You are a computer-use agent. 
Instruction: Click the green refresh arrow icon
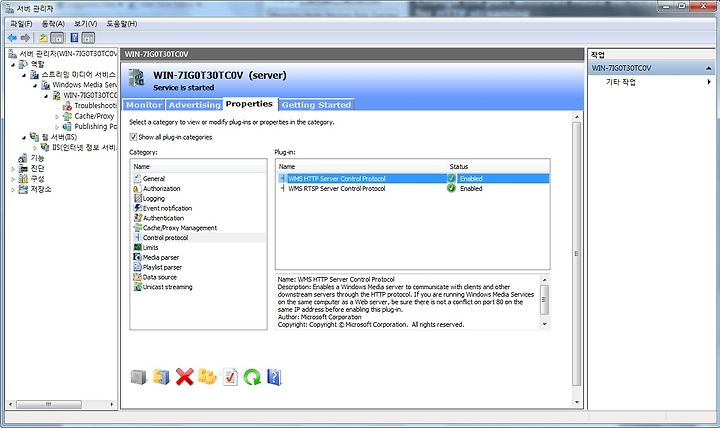[x=252, y=377]
